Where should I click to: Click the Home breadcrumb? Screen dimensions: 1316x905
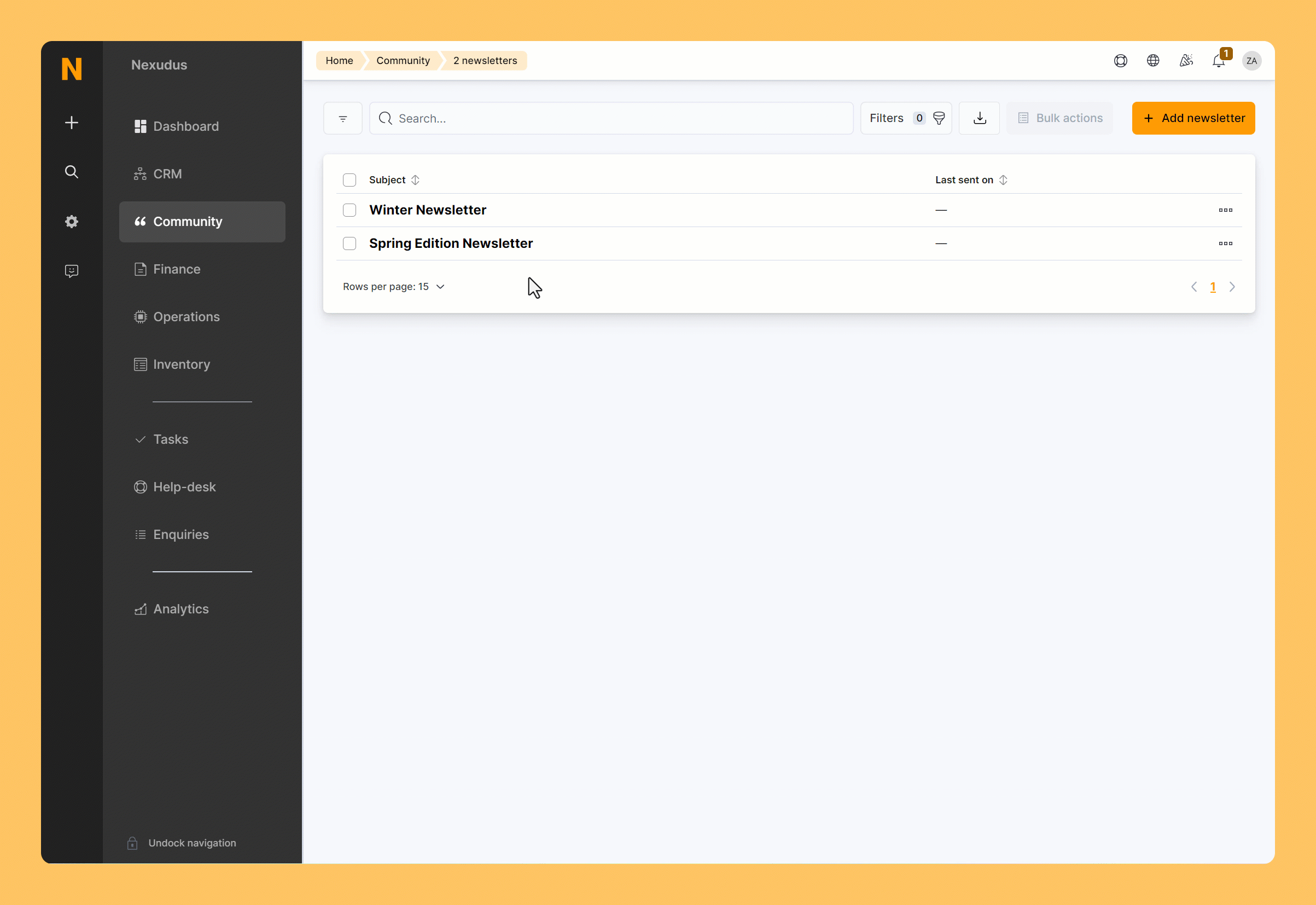[339, 61]
